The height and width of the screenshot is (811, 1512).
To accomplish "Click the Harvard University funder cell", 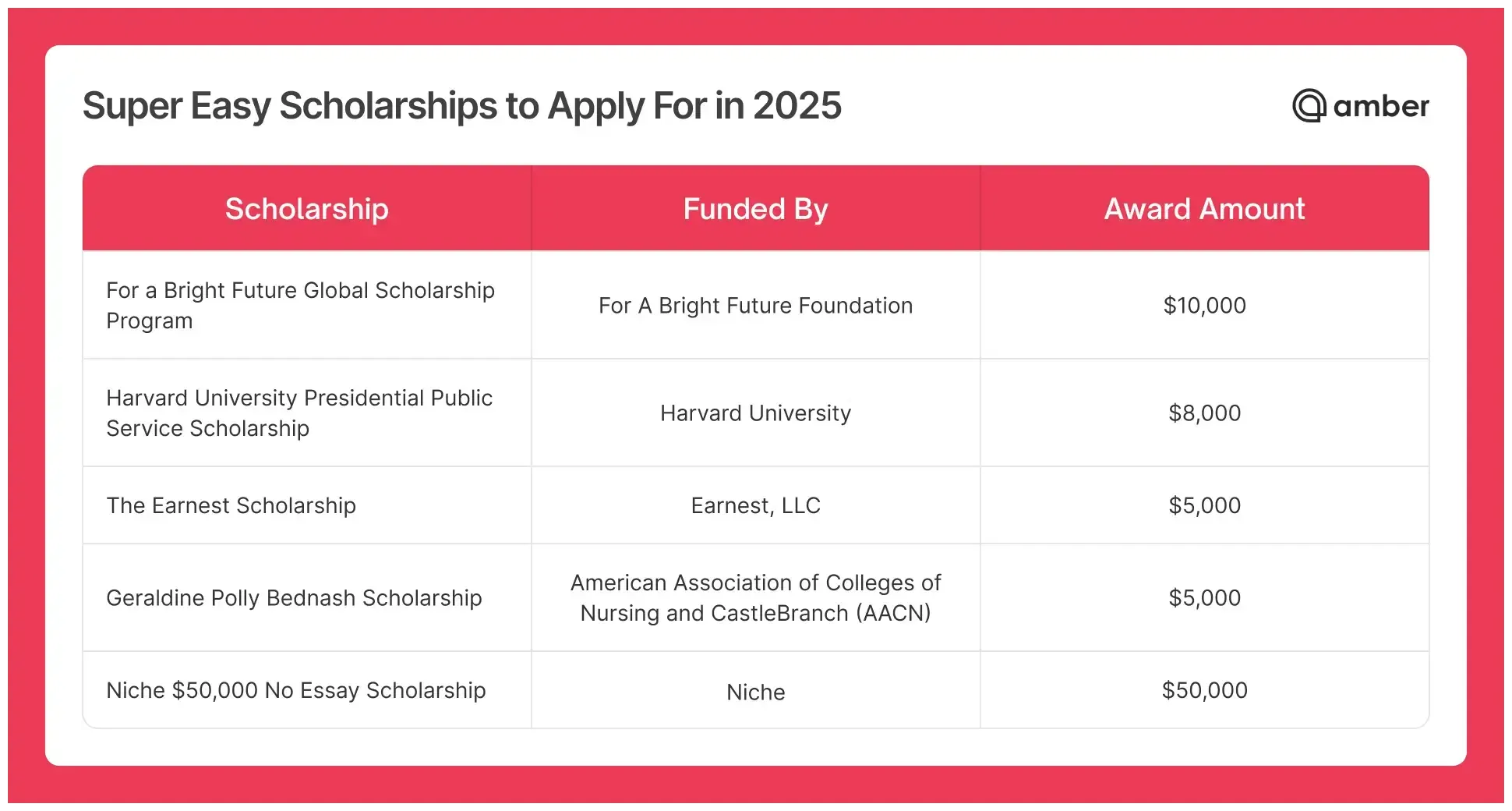I will tap(755, 413).
